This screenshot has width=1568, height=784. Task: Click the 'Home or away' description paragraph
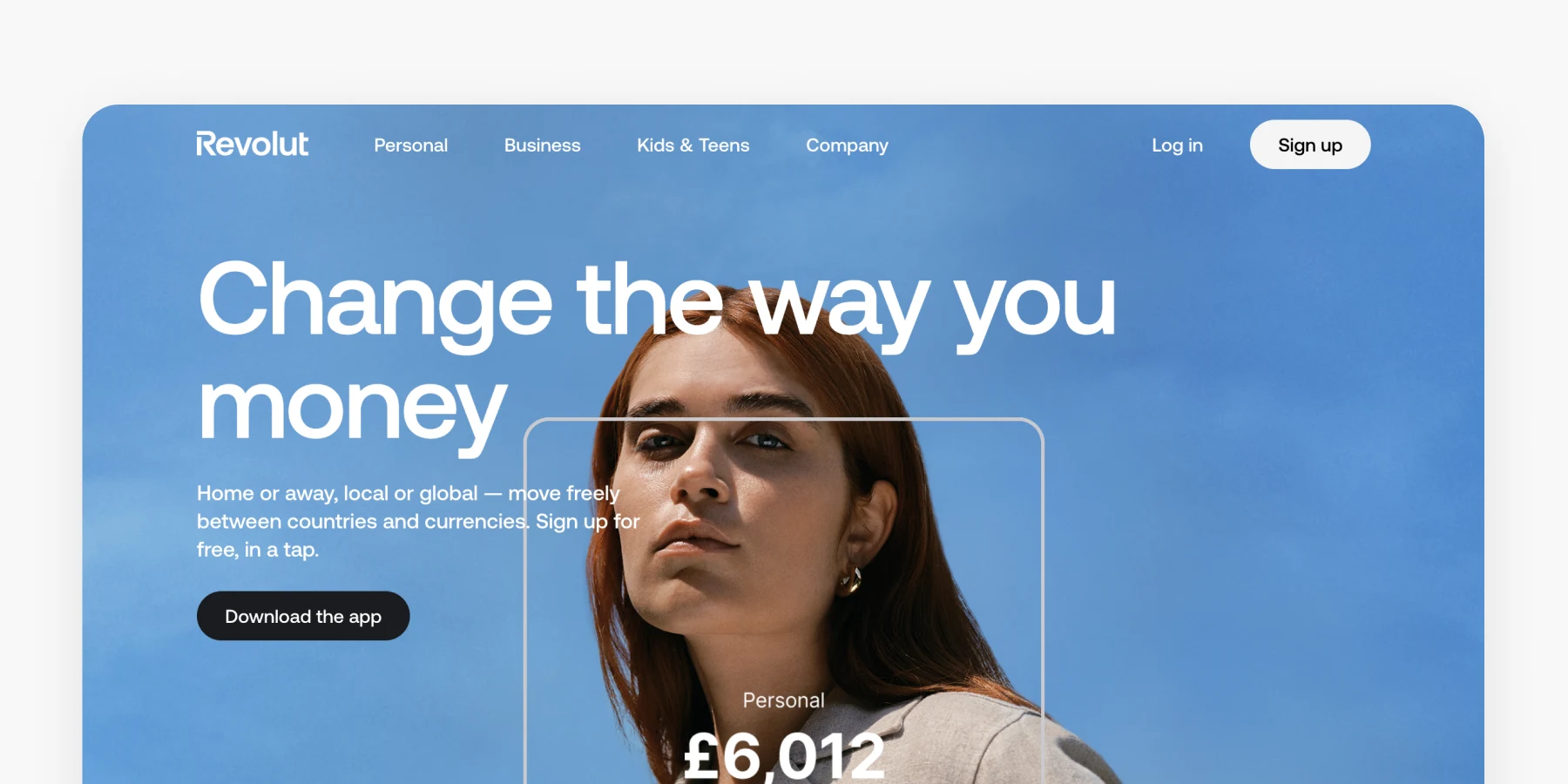418,521
